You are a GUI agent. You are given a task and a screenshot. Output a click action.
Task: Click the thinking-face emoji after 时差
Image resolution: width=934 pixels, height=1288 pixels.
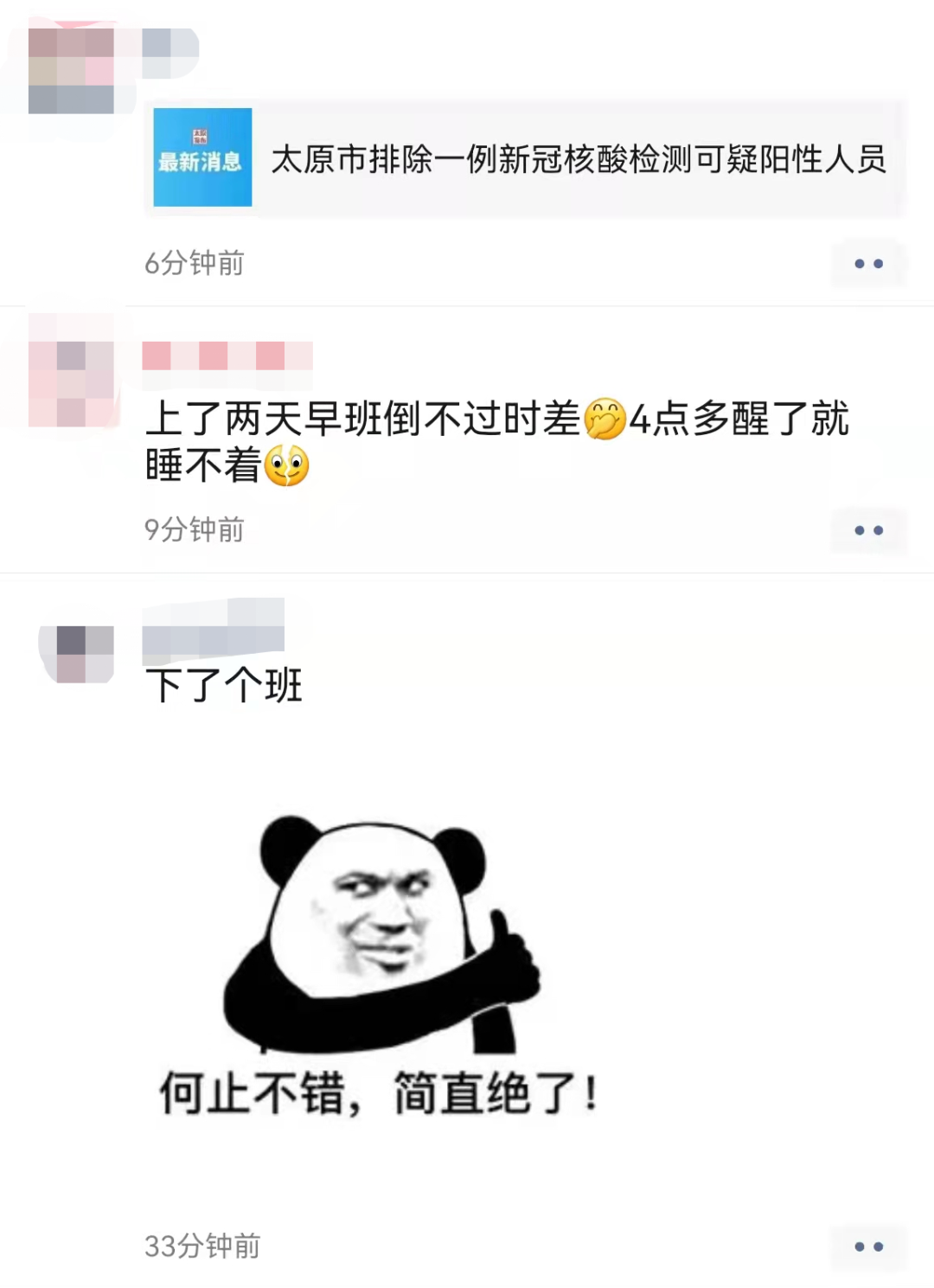tap(605, 420)
